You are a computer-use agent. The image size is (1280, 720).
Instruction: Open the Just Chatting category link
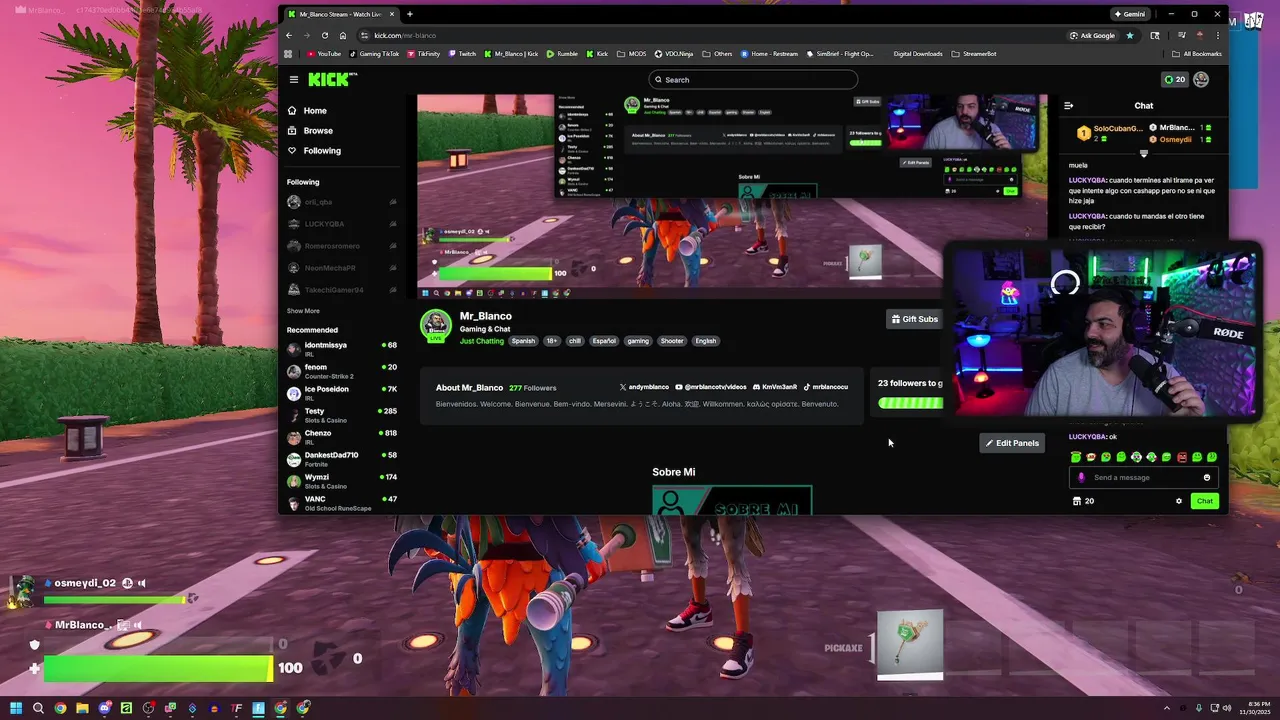coord(482,341)
